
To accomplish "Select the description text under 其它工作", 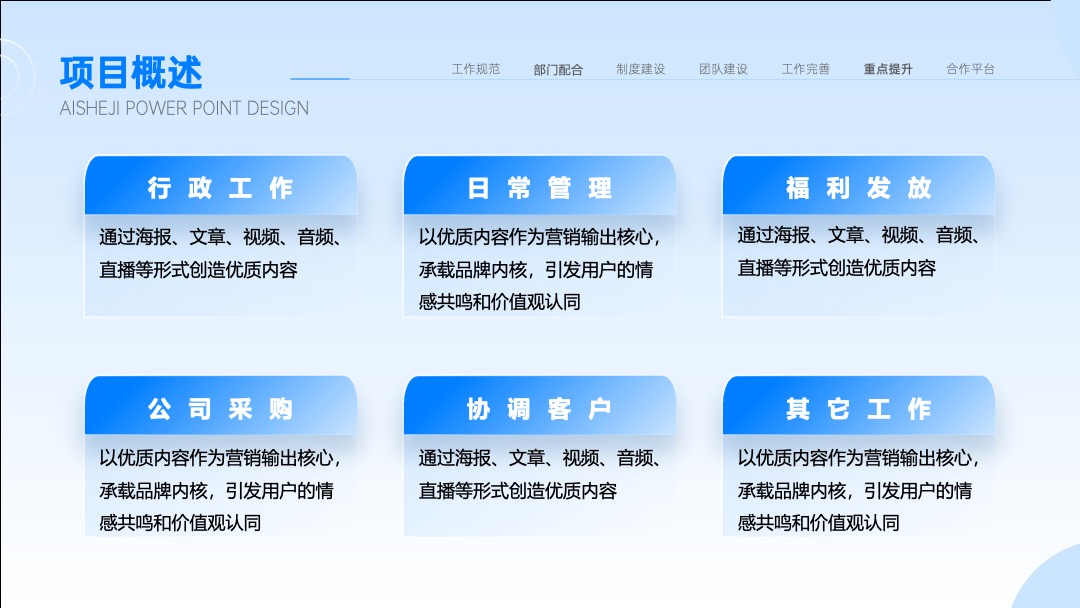I will pos(859,490).
